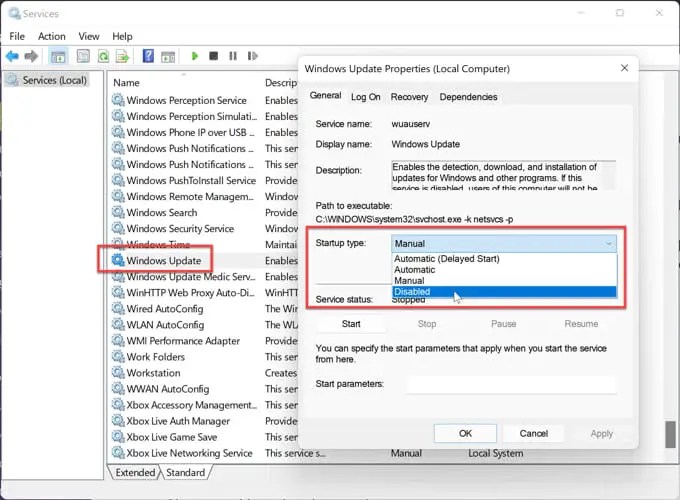Choose Automatic (Delayed Start) startup option
680x500 pixels.
tap(504, 259)
